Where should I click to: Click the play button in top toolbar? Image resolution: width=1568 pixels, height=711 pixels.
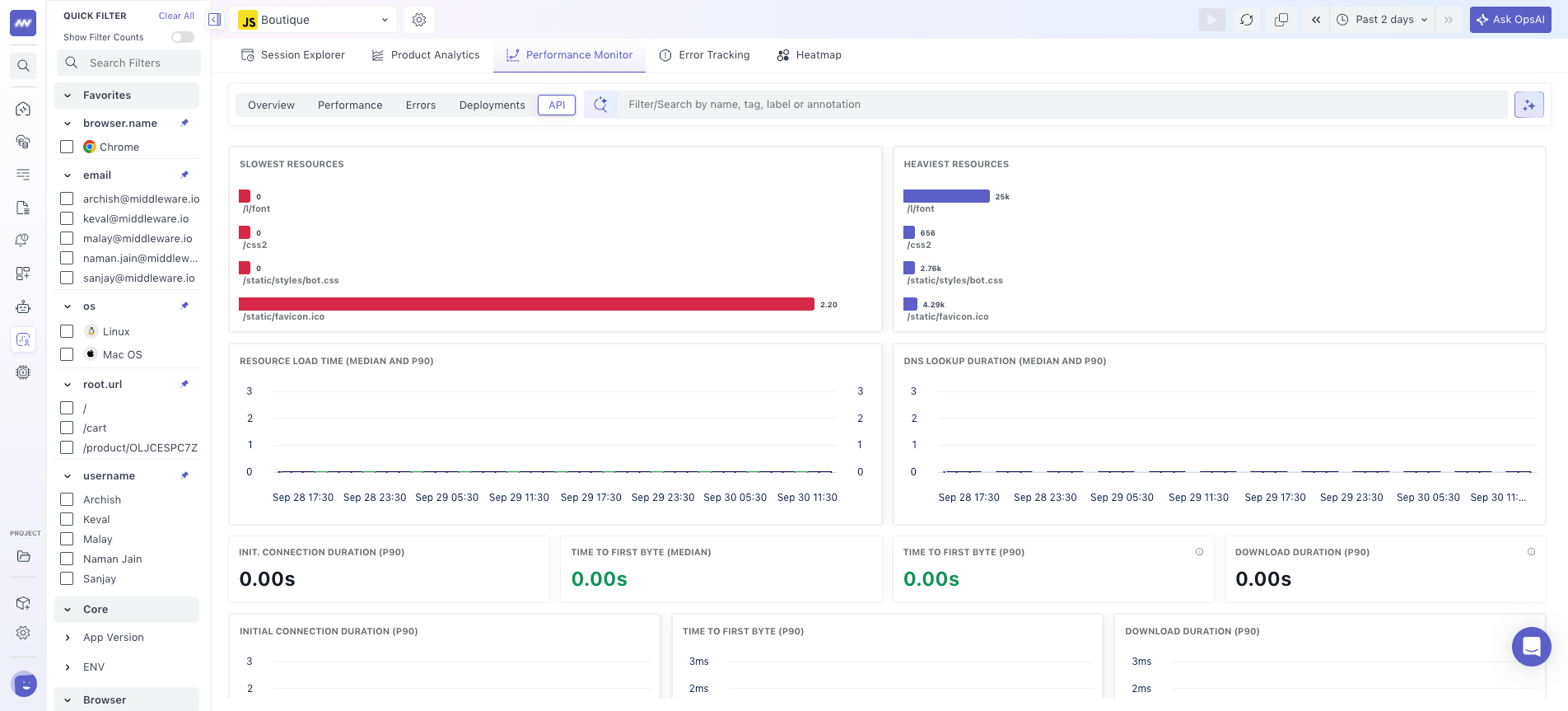pyautogui.click(x=1212, y=20)
